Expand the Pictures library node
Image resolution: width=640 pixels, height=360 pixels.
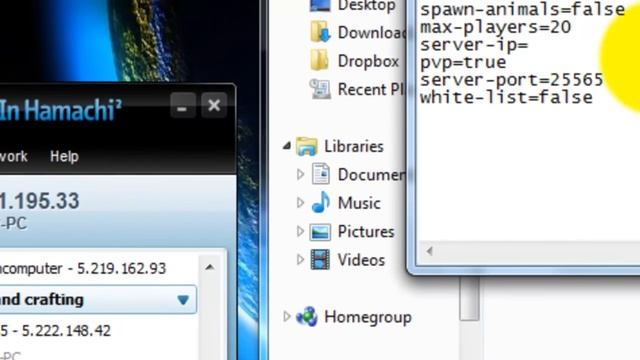click(x=300, y=231)
